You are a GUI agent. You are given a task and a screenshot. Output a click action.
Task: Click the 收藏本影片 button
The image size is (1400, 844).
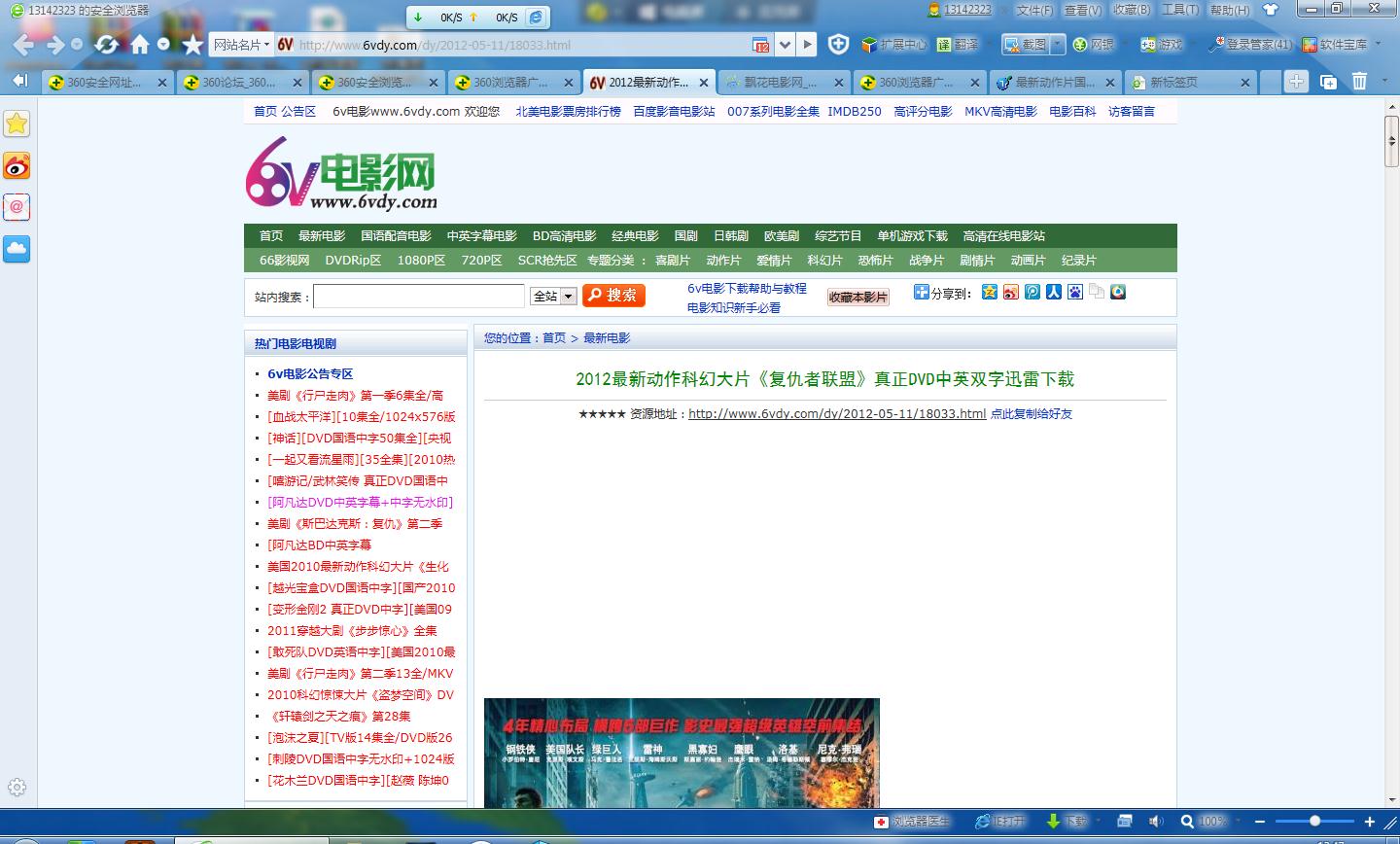click(857, 297)
